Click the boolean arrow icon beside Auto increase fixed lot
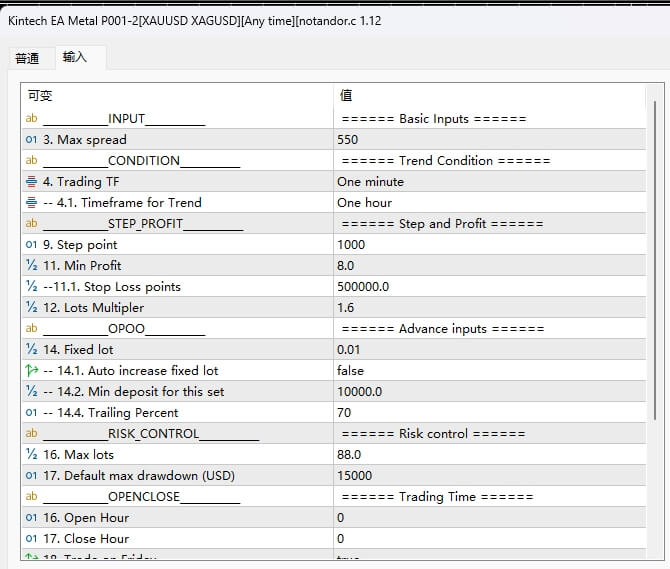670x569 pixels. [32, 370]
